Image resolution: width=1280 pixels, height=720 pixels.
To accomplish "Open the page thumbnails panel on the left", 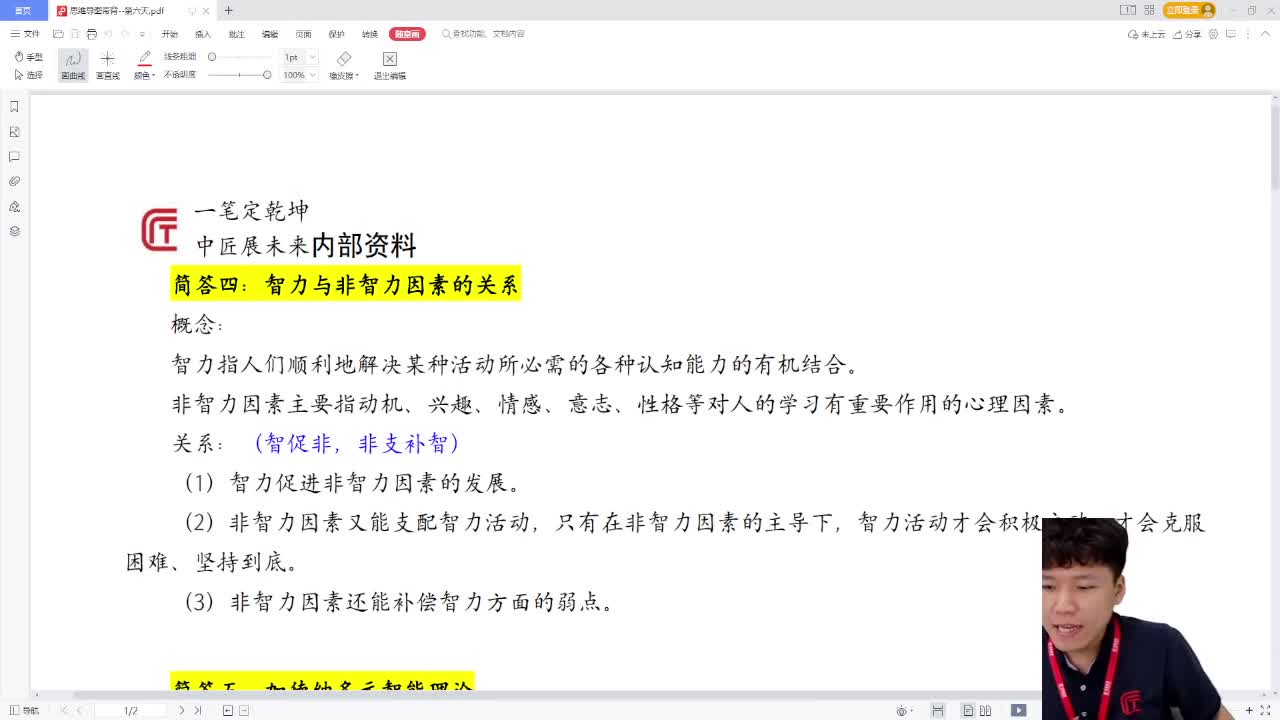I will coord(14,131).
